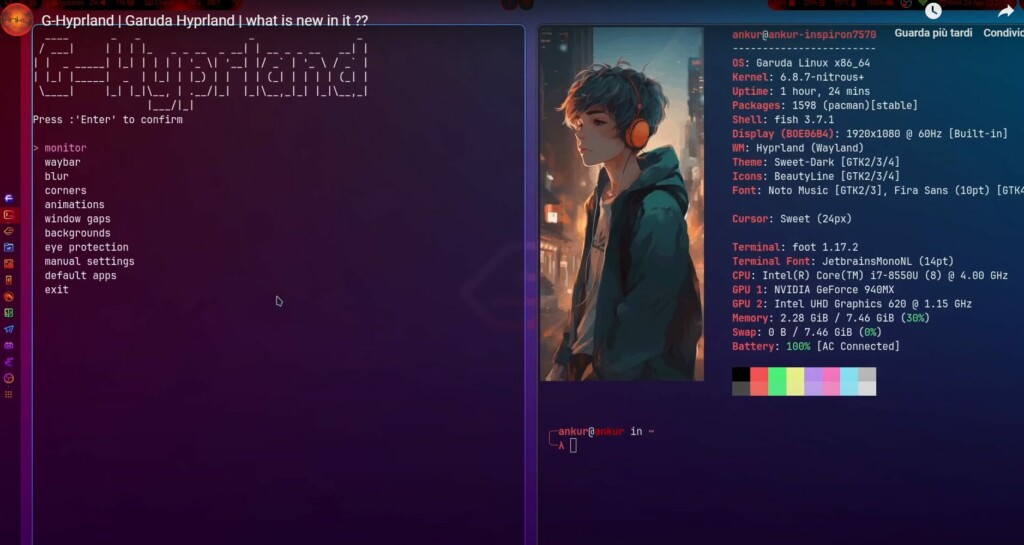The height and width of the screenshot is (545, 1024).
Task: Open the video title G-Hyprland link
Action: click(x=204, y=20)
